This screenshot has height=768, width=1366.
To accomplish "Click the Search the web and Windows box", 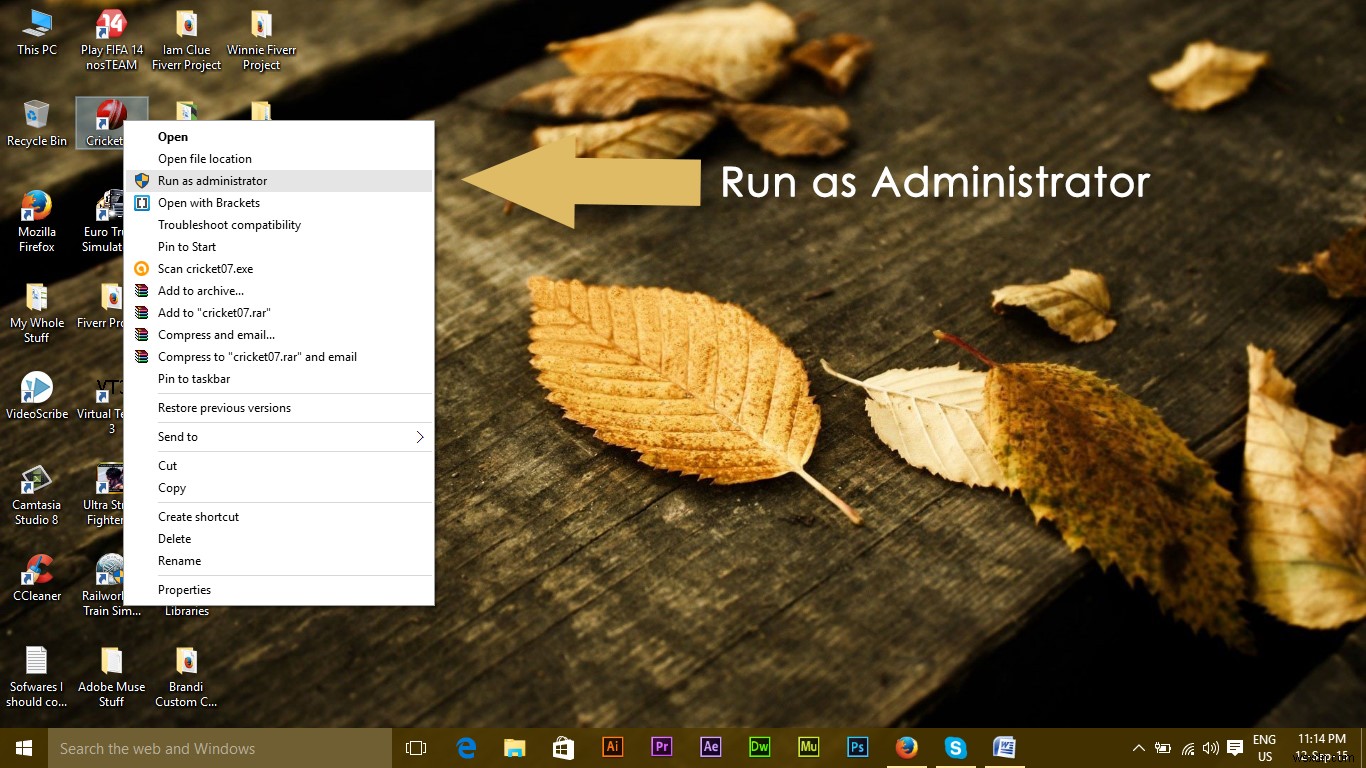I will tap(220, 748).
